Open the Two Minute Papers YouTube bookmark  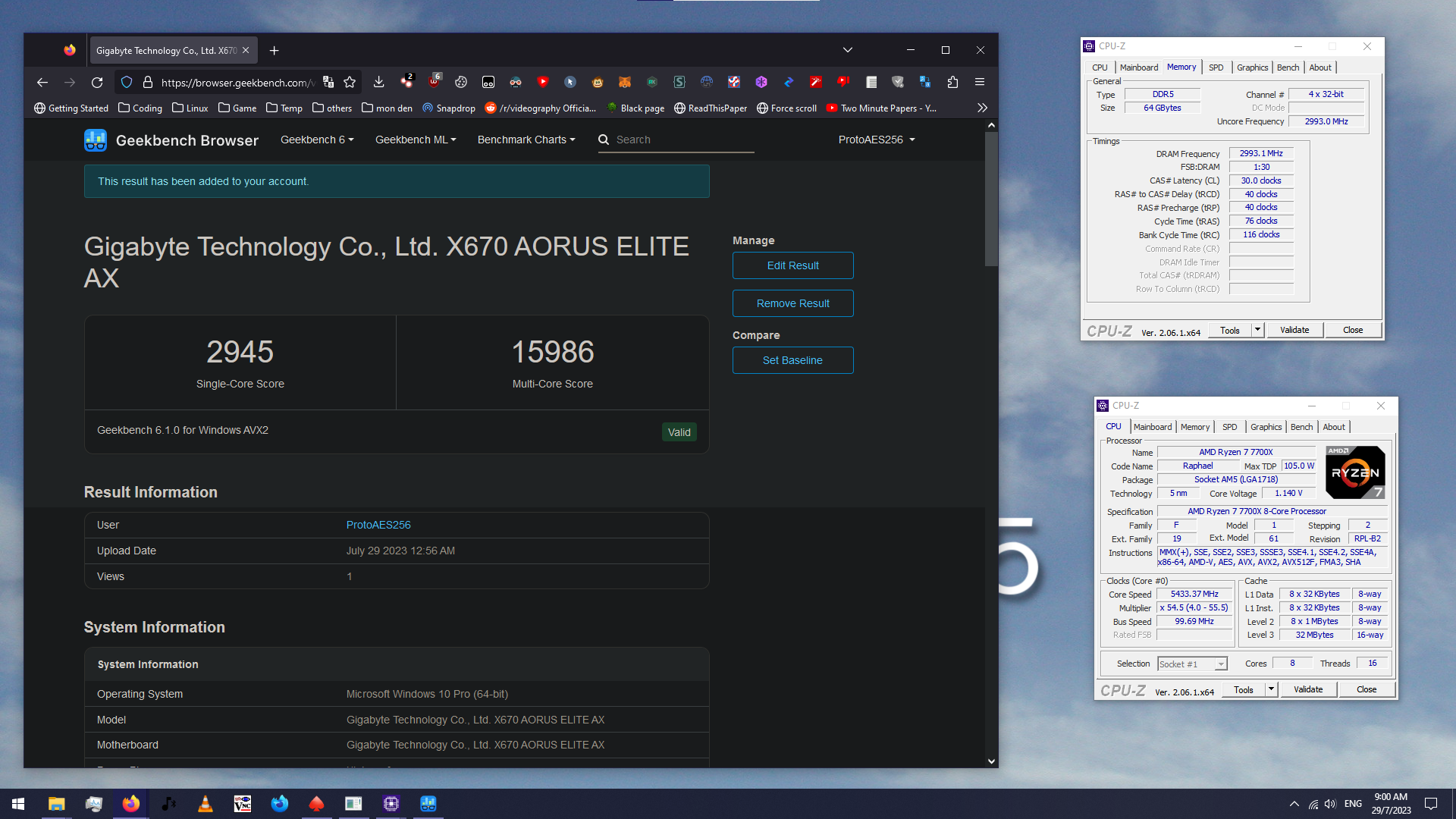(x=882, y=108)
